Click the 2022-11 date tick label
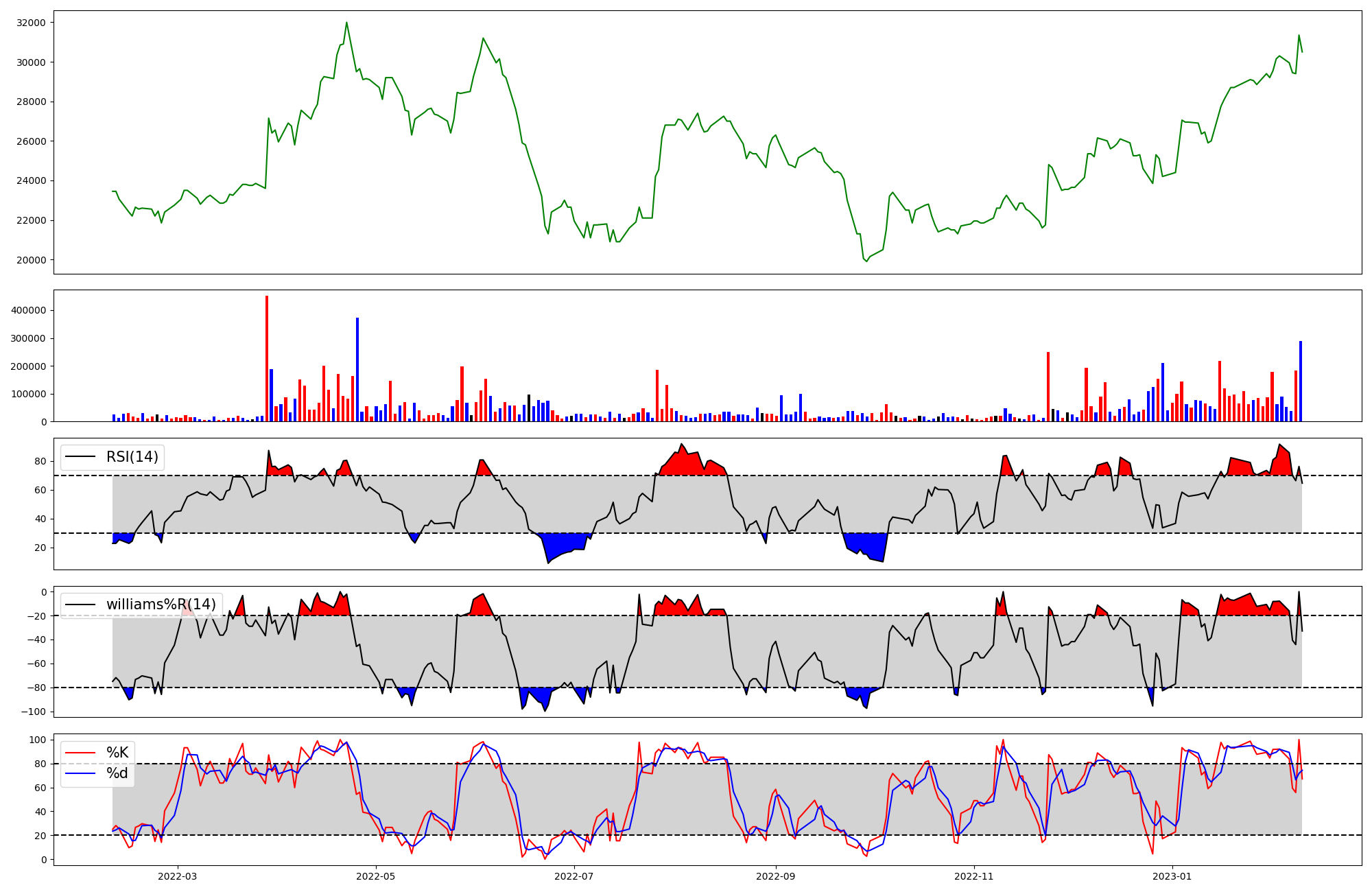Image resolution: width=1372 pixels, height=892 pixels. tap(974, 876)
